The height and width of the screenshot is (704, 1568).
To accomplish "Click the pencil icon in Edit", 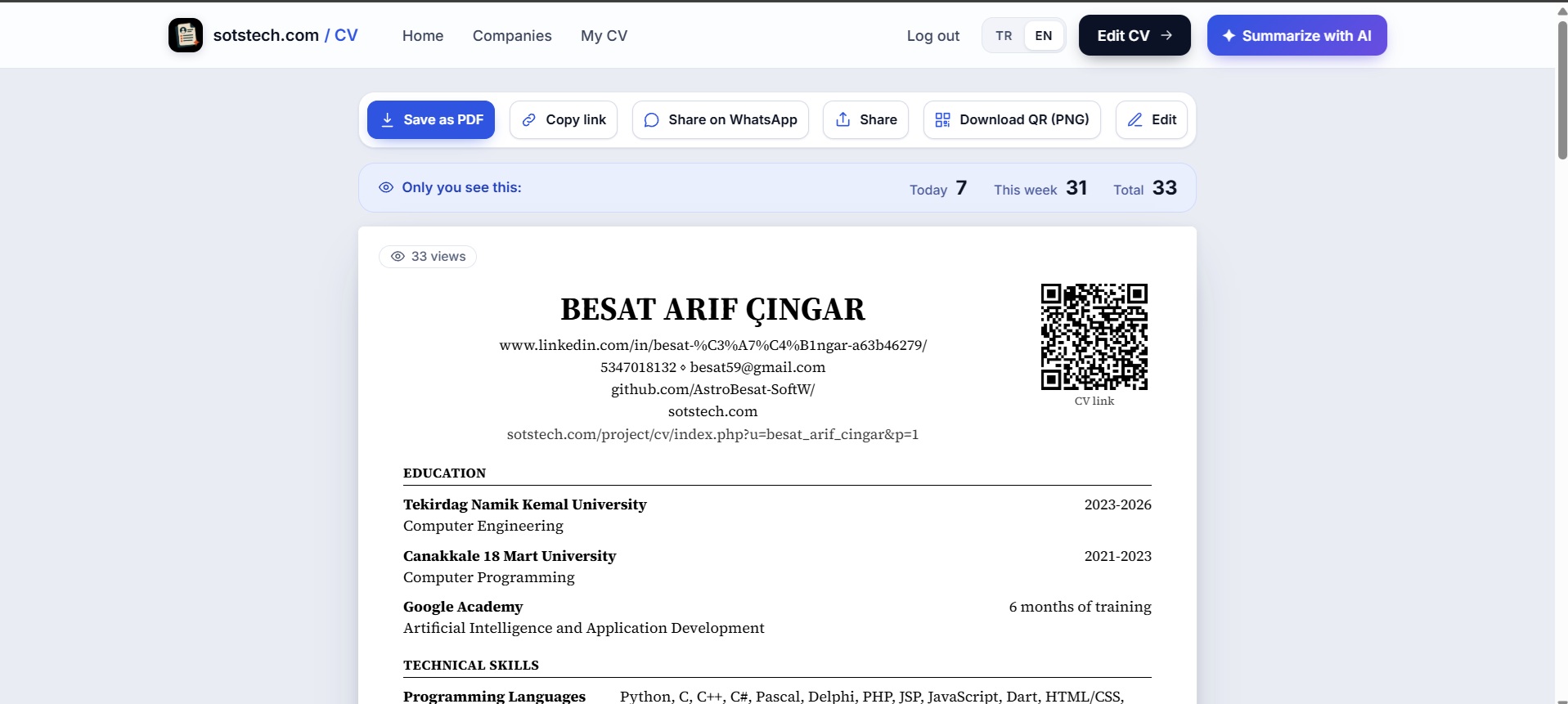I will [x=1135, y=119].
